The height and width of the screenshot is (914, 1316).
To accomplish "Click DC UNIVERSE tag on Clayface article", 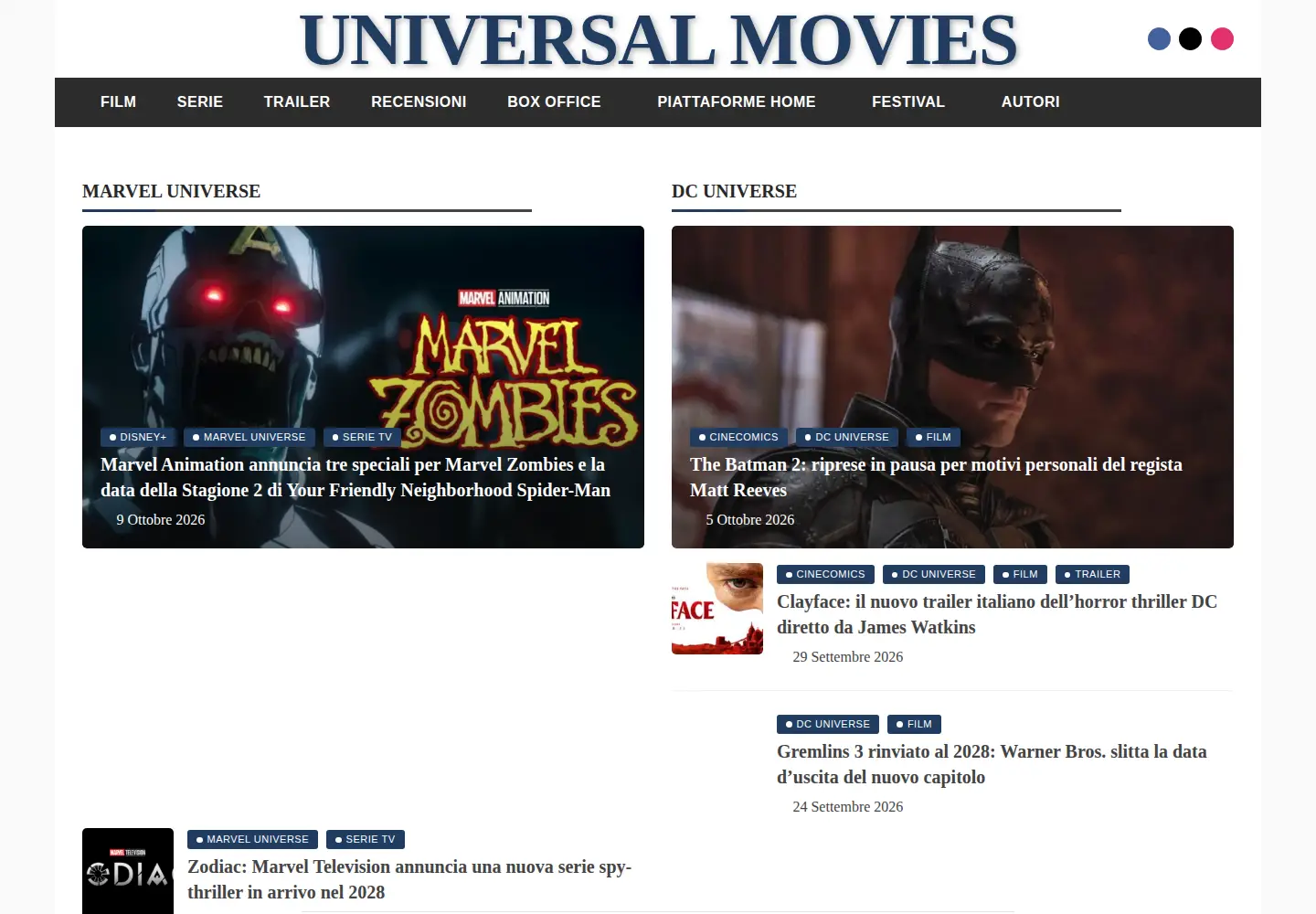I will [x=934, y=575].
